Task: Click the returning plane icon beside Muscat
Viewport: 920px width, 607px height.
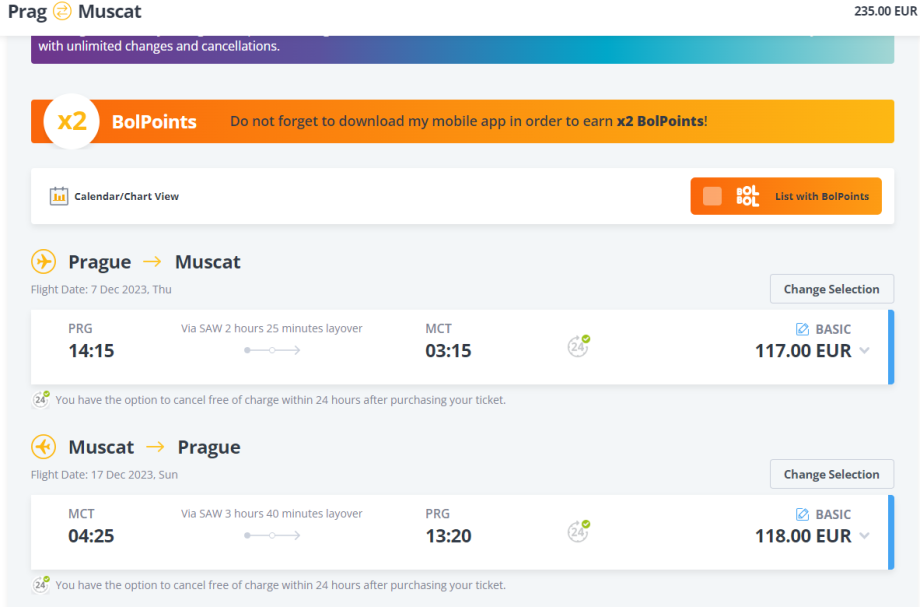Action: pos(44,447)
